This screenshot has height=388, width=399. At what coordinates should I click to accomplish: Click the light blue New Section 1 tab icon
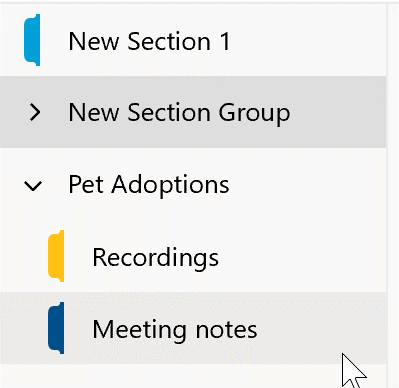(32, 40)
